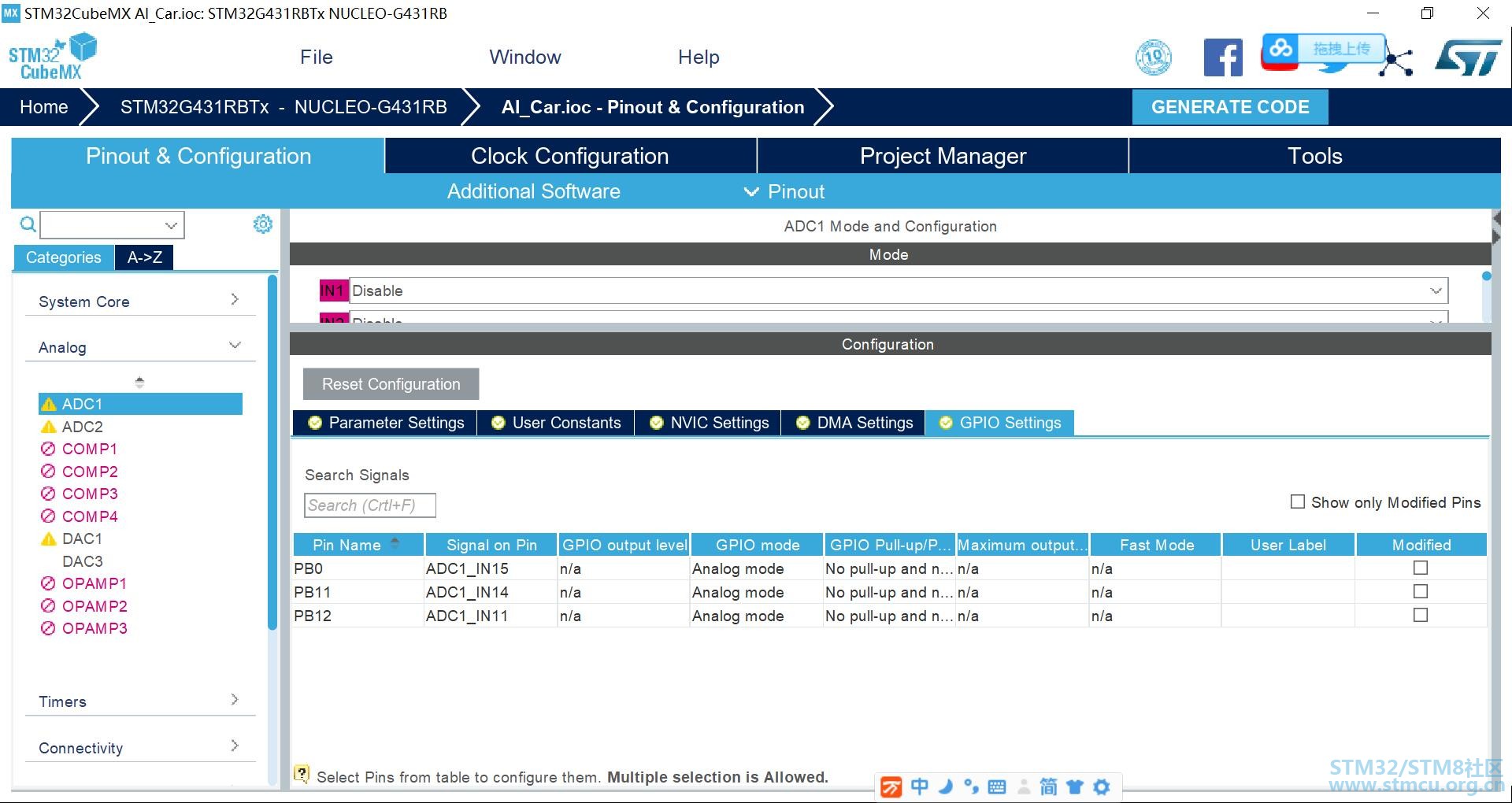Toggle Modified checkbox for PB12
Viewport: 1512px width, 803px height.
tap(1421, 615)
